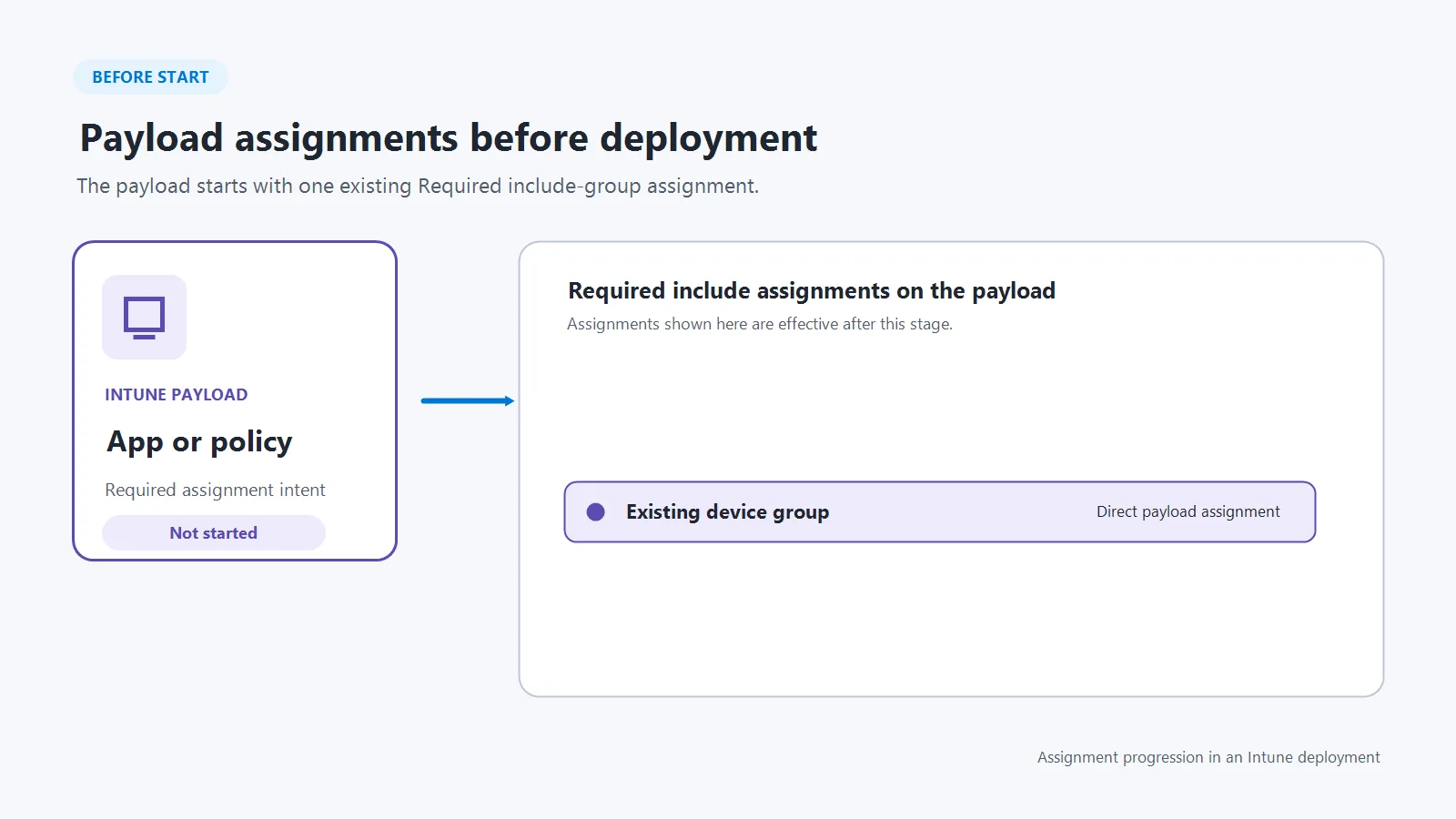Click the purple dot beside Existing device group
The width and height of the screenshot is (1456, 819).
point(596,512)
